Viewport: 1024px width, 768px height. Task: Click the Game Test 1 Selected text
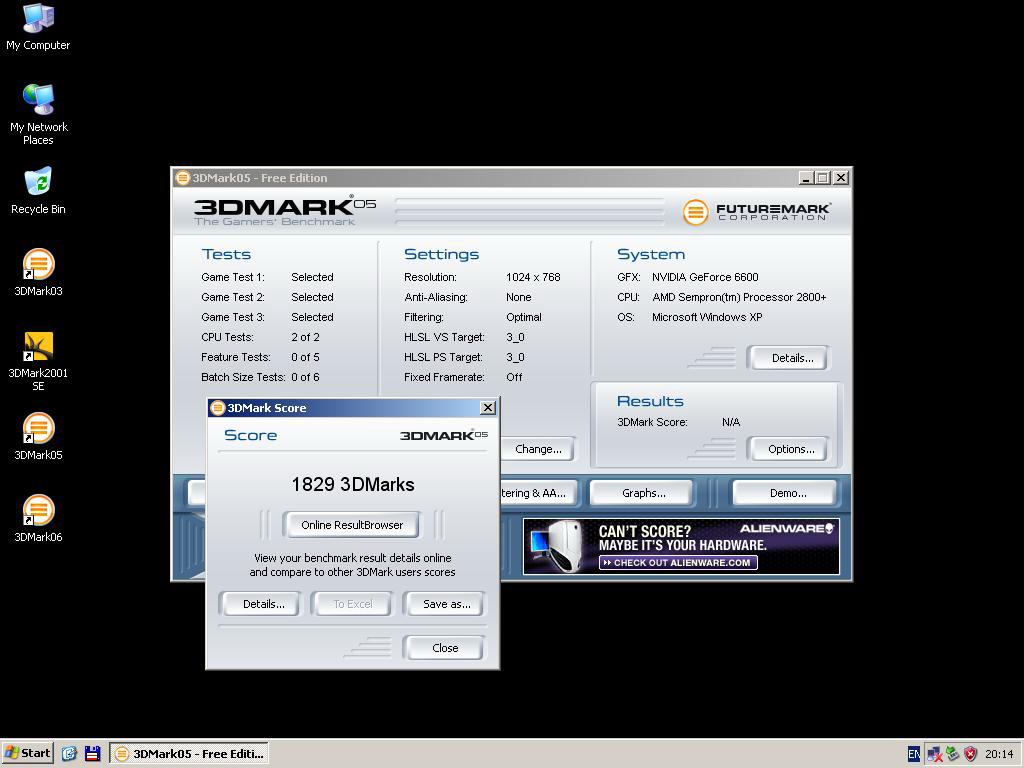tap(312, 277)
